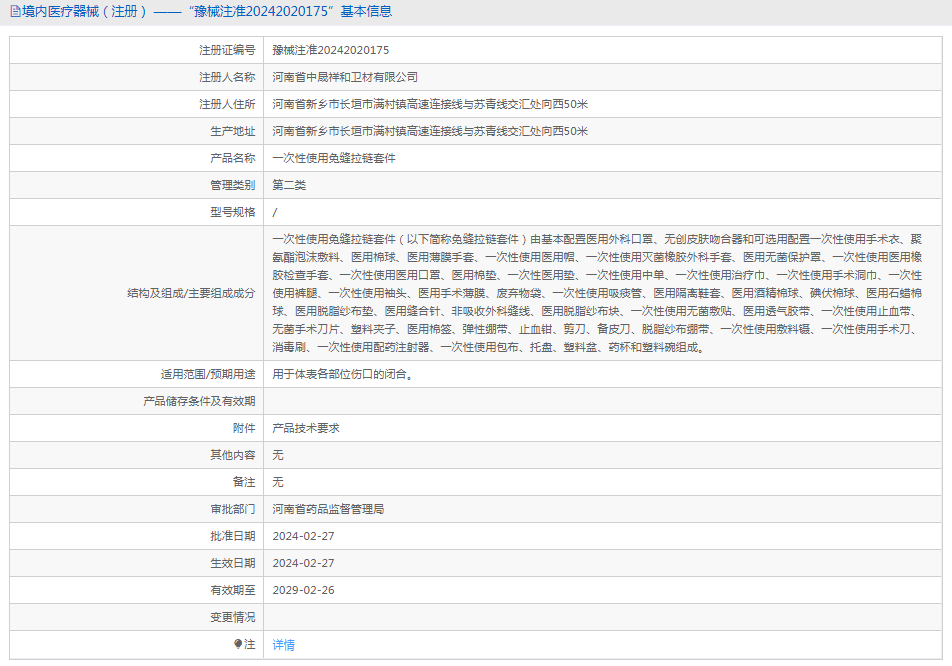Select the address value in the 注册人住所 row
952x666 pixels.
coord(430,104)
